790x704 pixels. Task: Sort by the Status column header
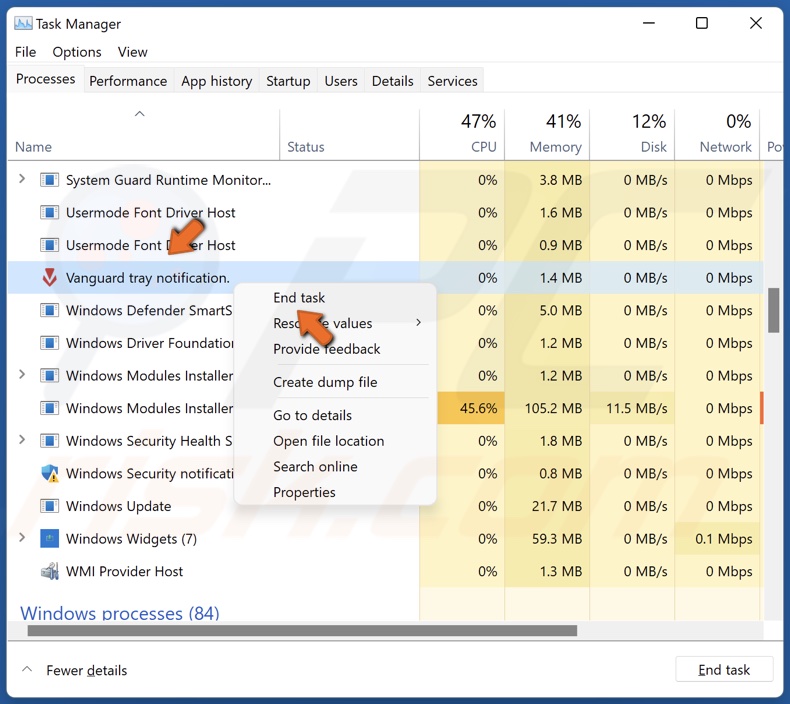click(350, 134)
